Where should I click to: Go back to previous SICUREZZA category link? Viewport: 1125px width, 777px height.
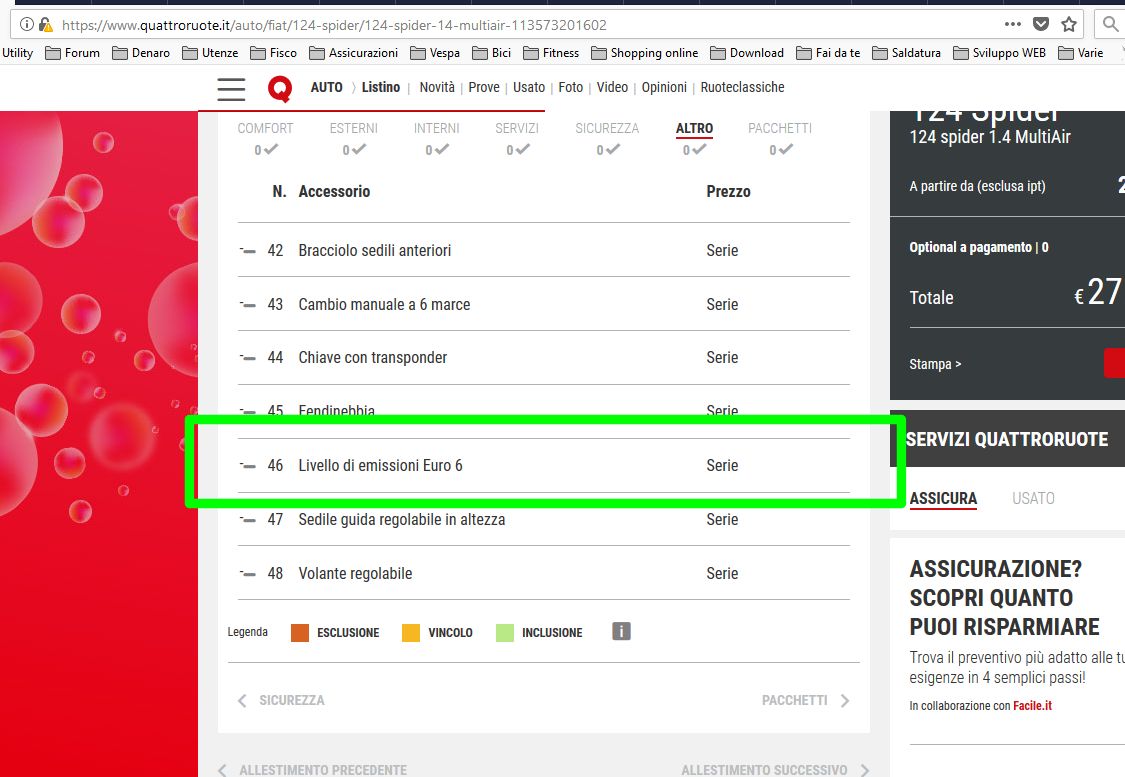(281, 700)
